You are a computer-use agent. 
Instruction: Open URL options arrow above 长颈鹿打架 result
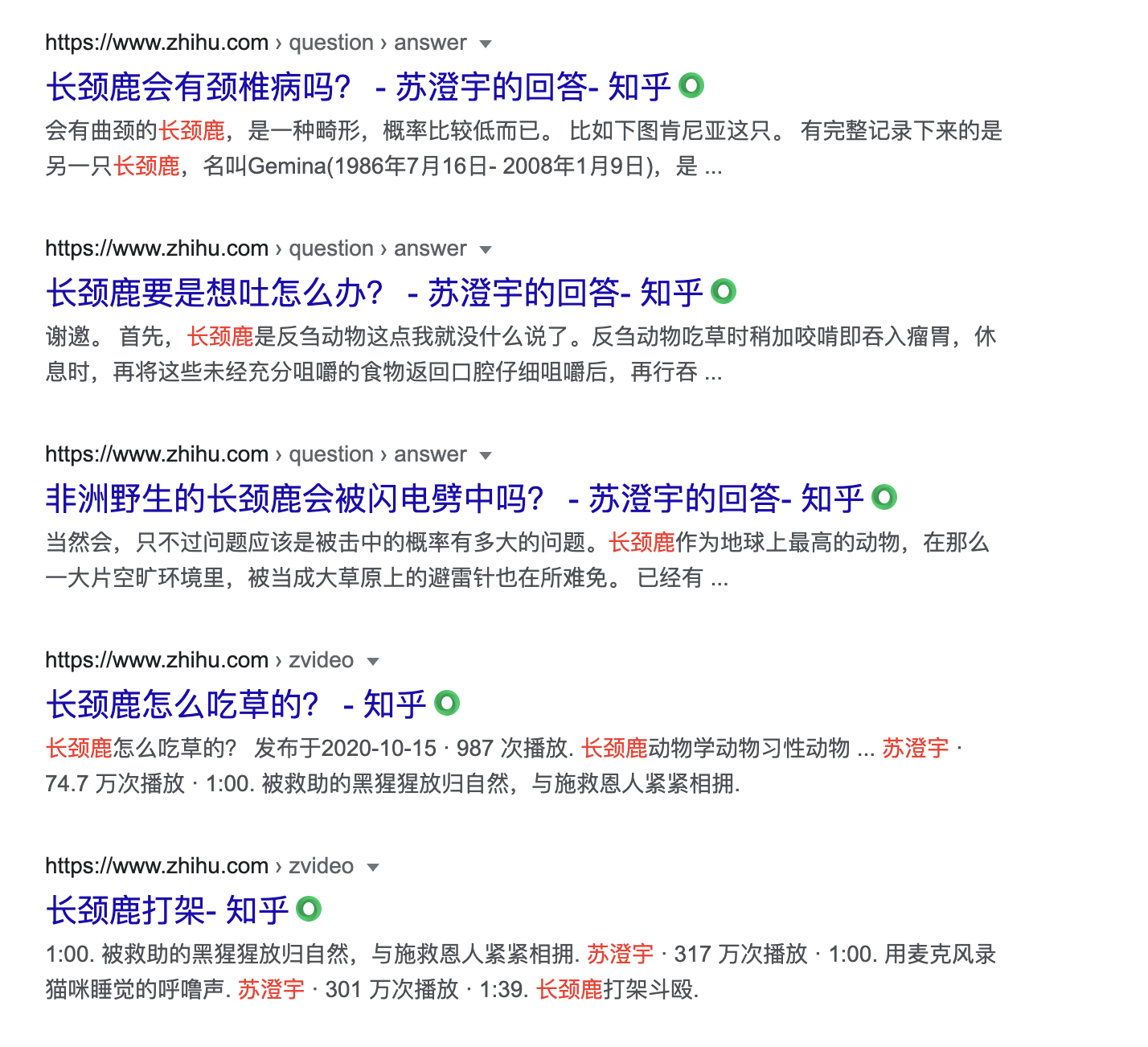coord(373,868)
